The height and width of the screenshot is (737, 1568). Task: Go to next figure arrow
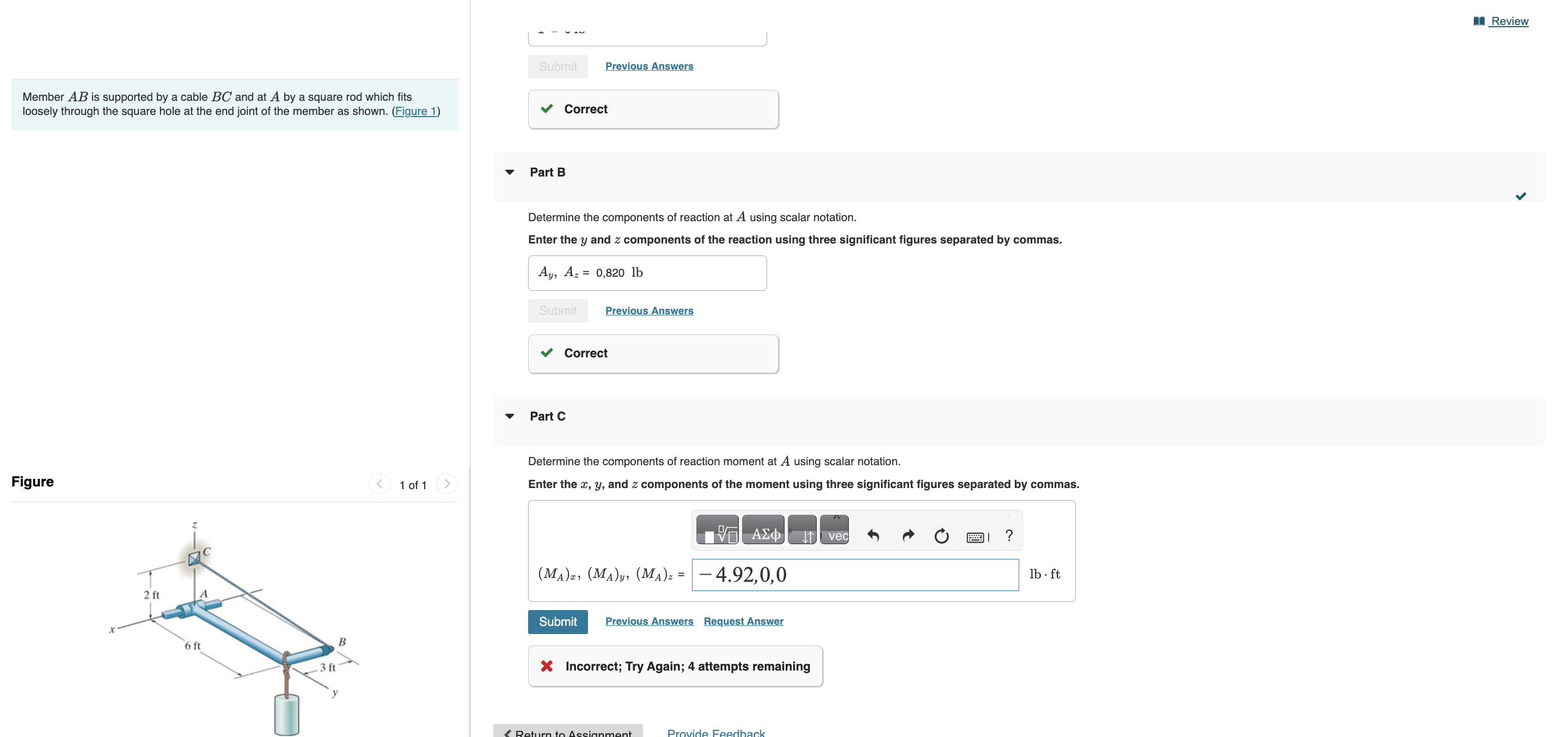447,484
